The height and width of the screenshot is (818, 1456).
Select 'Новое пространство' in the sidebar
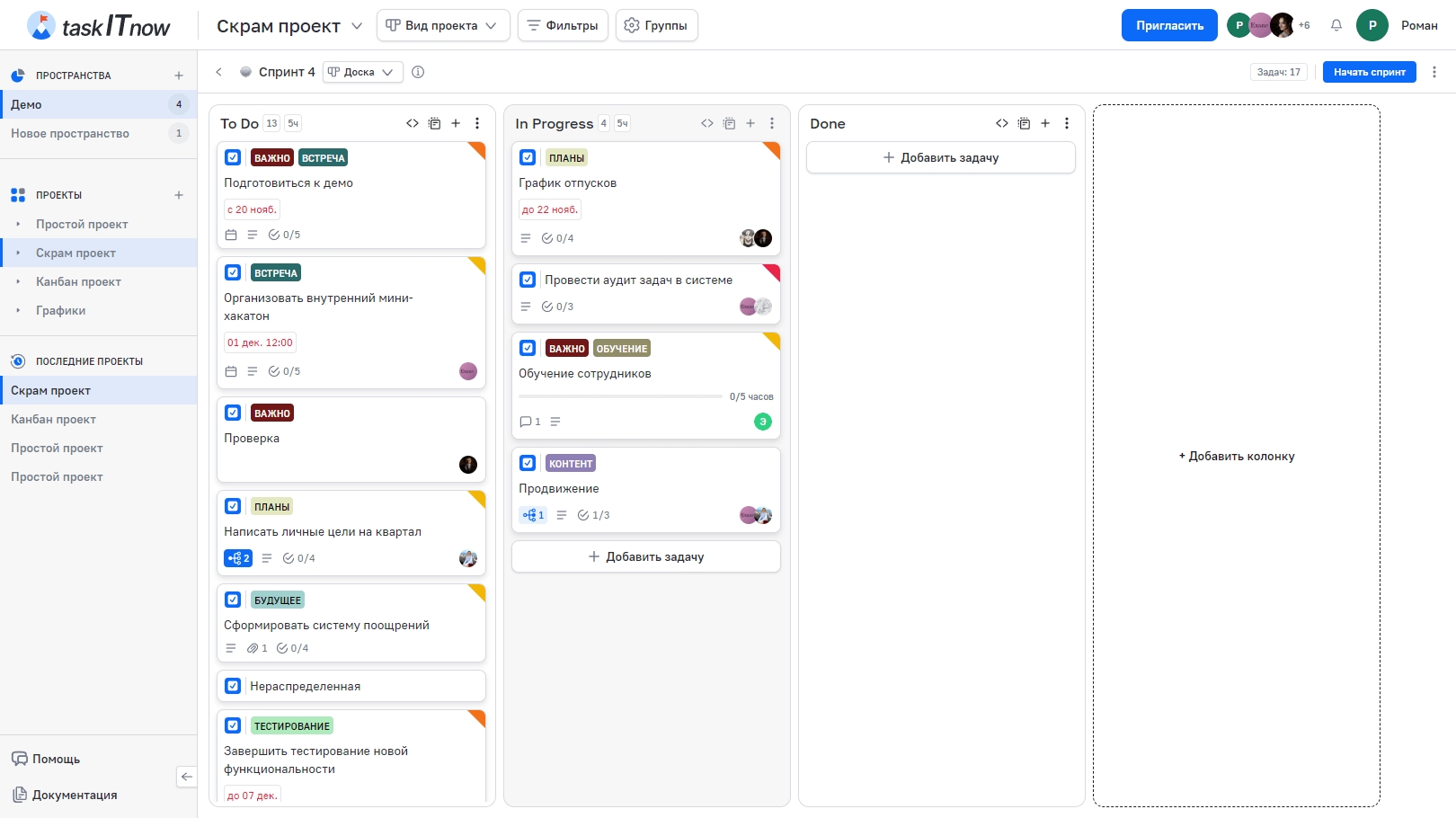(x=70, y=133)
